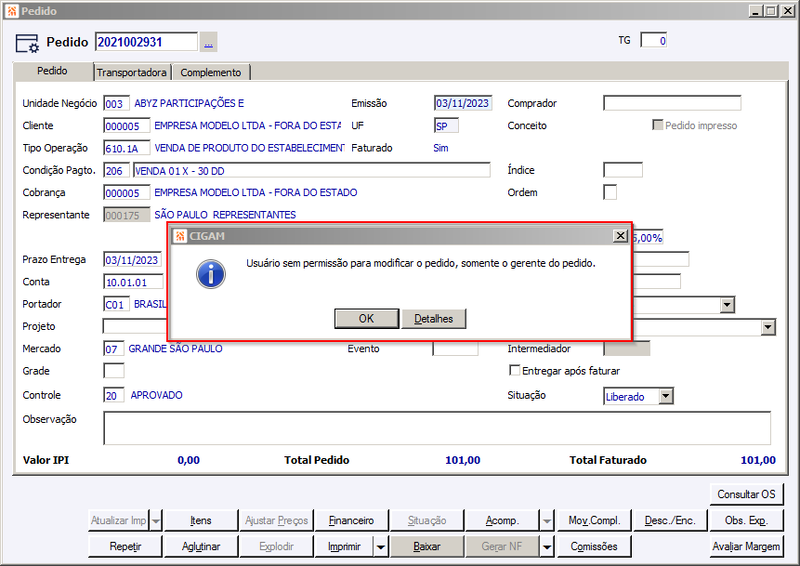Click the CIGAM logo in the dialog title bar
Viewport: 800px width, 566px height.
click(x=180, y=236)
